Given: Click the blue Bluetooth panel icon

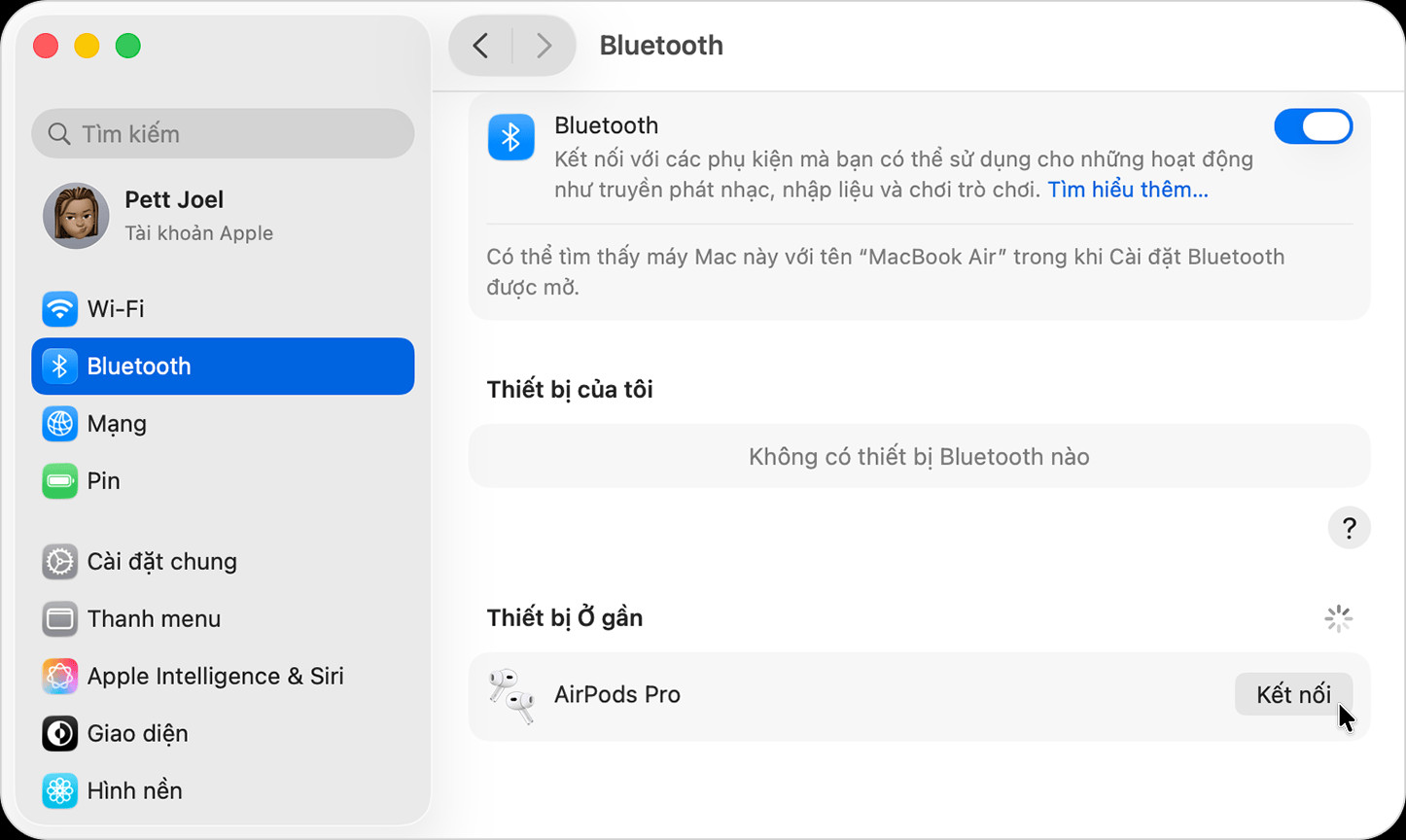Looking at the screenshot, I should click(x=510, y=137).
